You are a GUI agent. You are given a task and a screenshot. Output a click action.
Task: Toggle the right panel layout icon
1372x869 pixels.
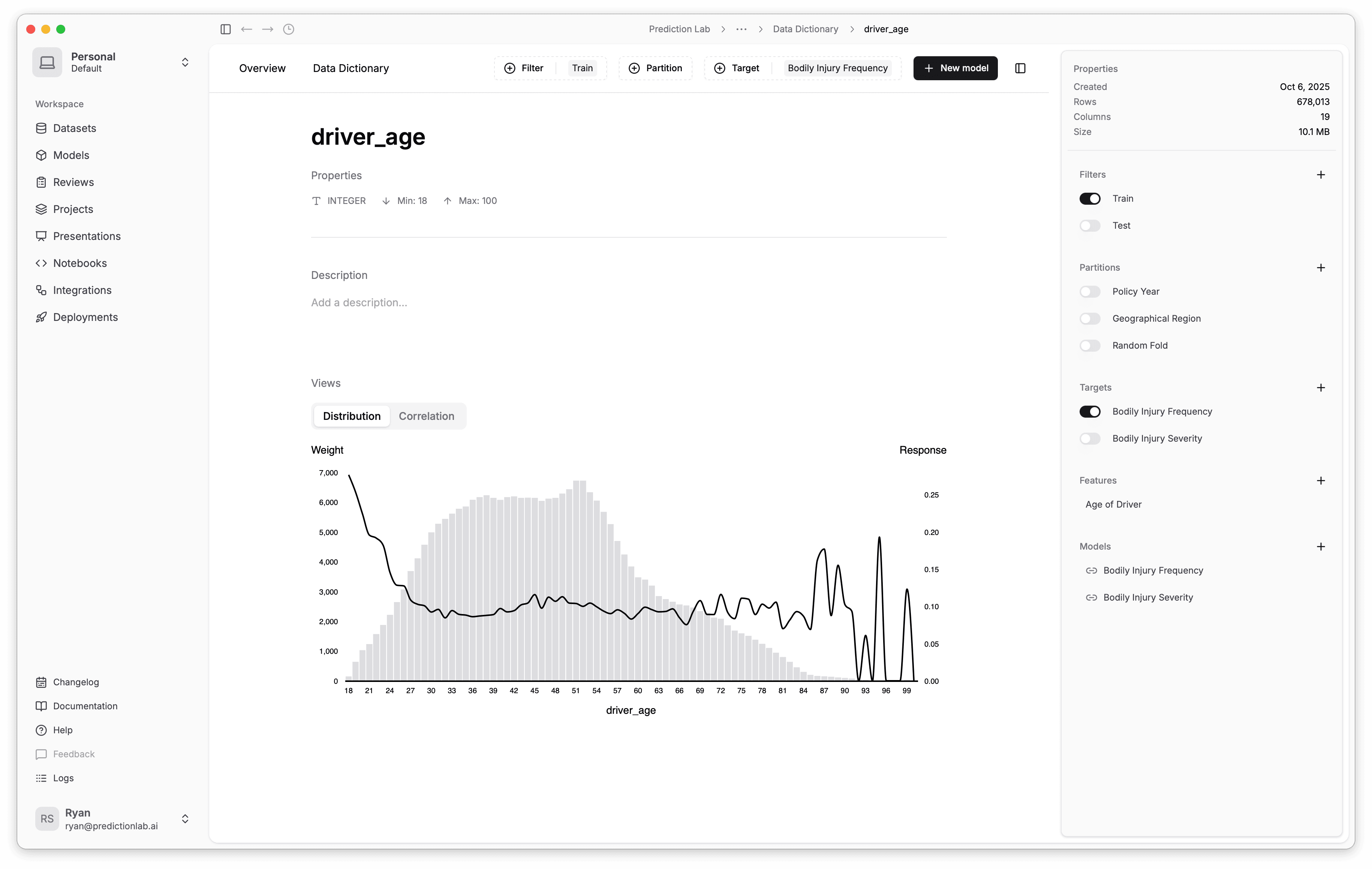tap(1020, 68)
